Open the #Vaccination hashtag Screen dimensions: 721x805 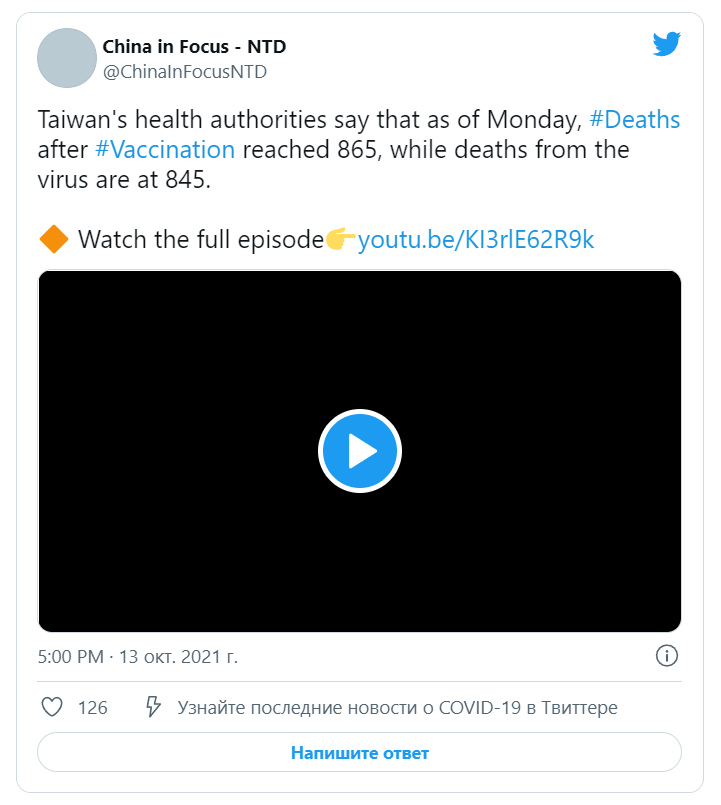tap(165, 149)
